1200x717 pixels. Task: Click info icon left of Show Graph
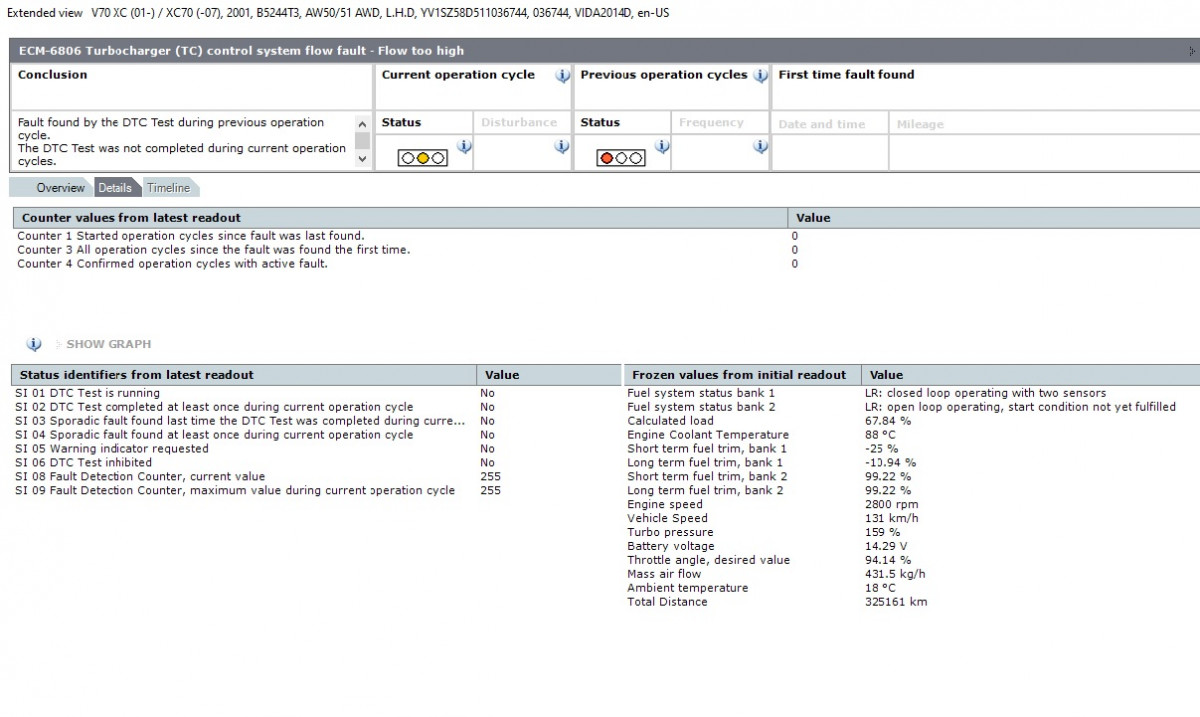click(34, 344)
